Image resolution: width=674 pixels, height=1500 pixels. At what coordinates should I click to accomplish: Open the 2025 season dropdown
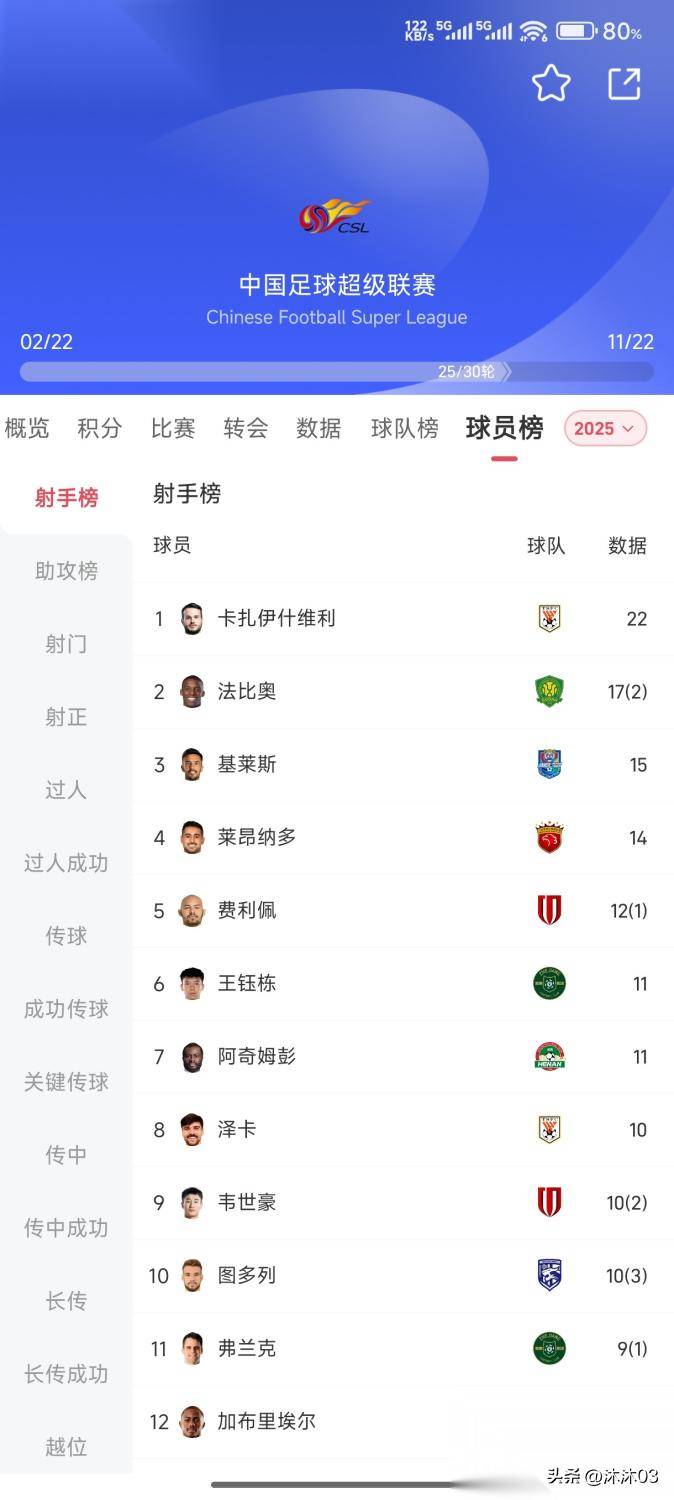point(604,428)
